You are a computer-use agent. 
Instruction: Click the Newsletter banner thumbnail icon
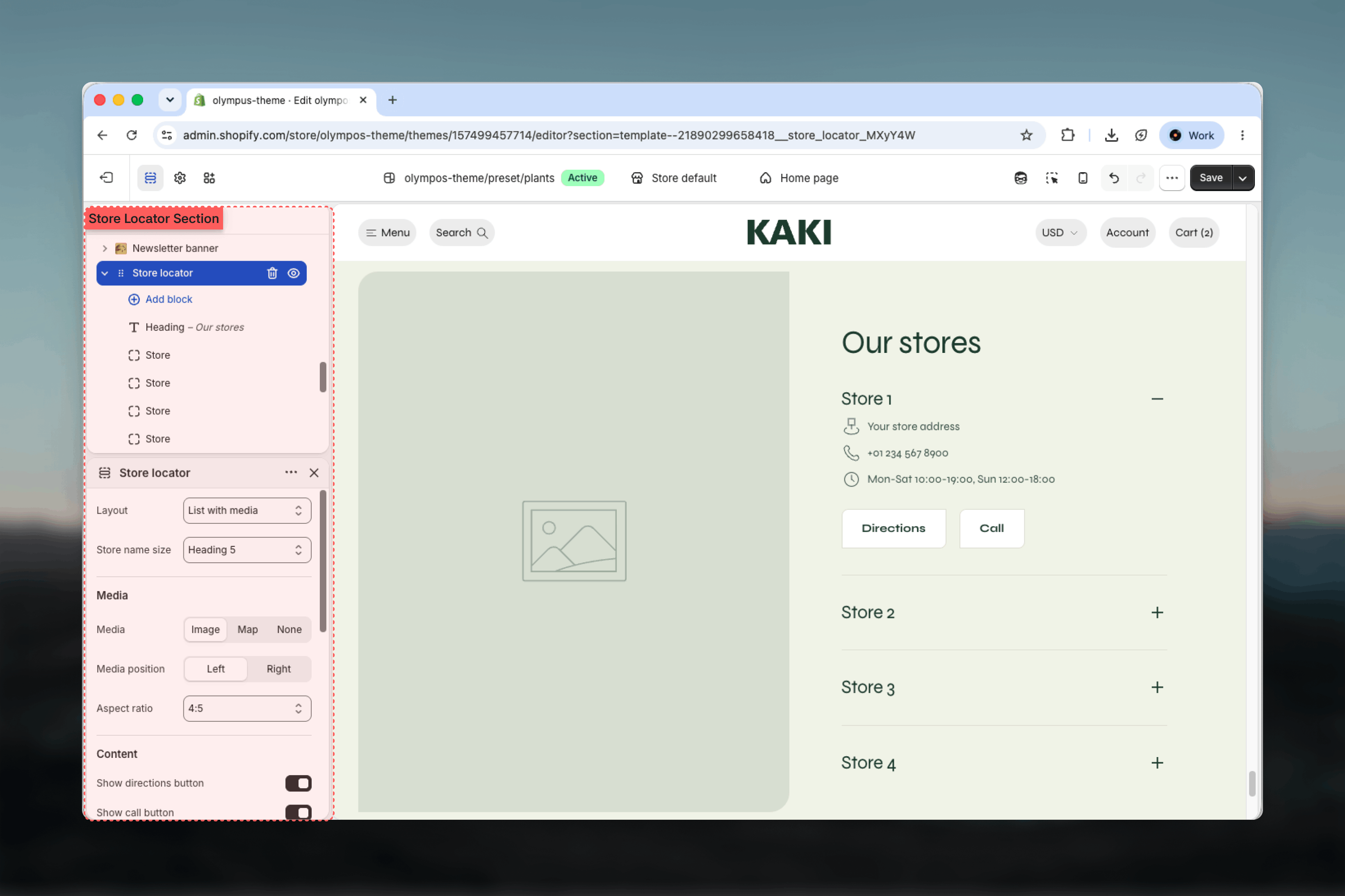tap(121, 248)
